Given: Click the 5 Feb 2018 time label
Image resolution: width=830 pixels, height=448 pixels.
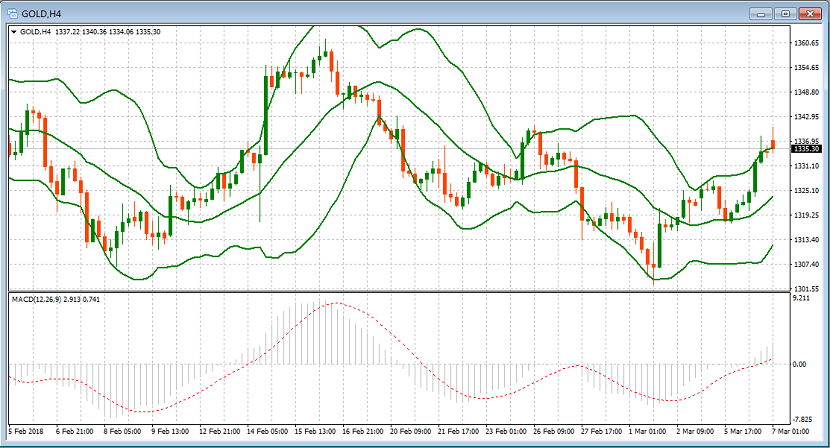Looking at the screenshot, I should tap(26, 432).
